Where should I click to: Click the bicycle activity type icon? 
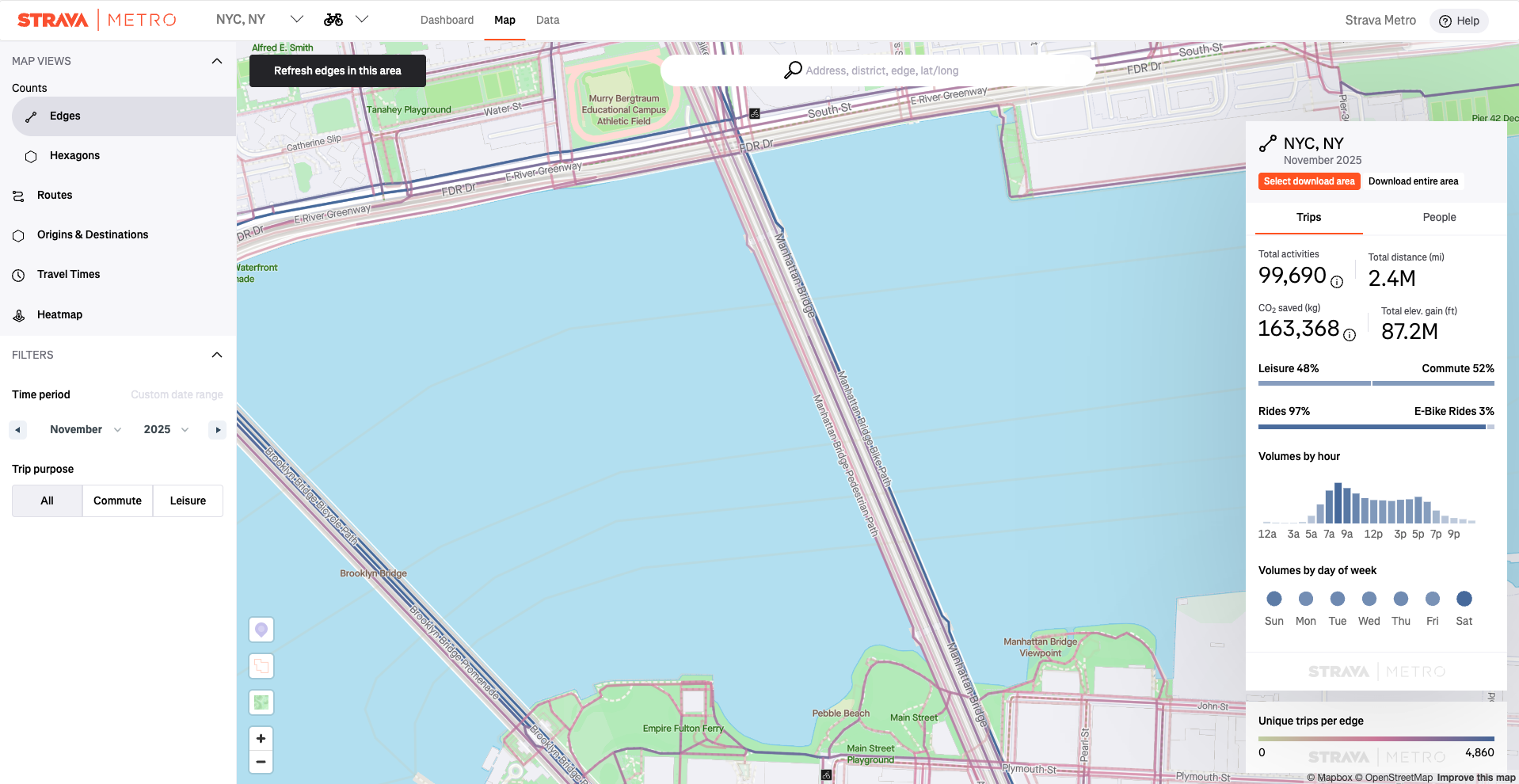pos(333,20)
